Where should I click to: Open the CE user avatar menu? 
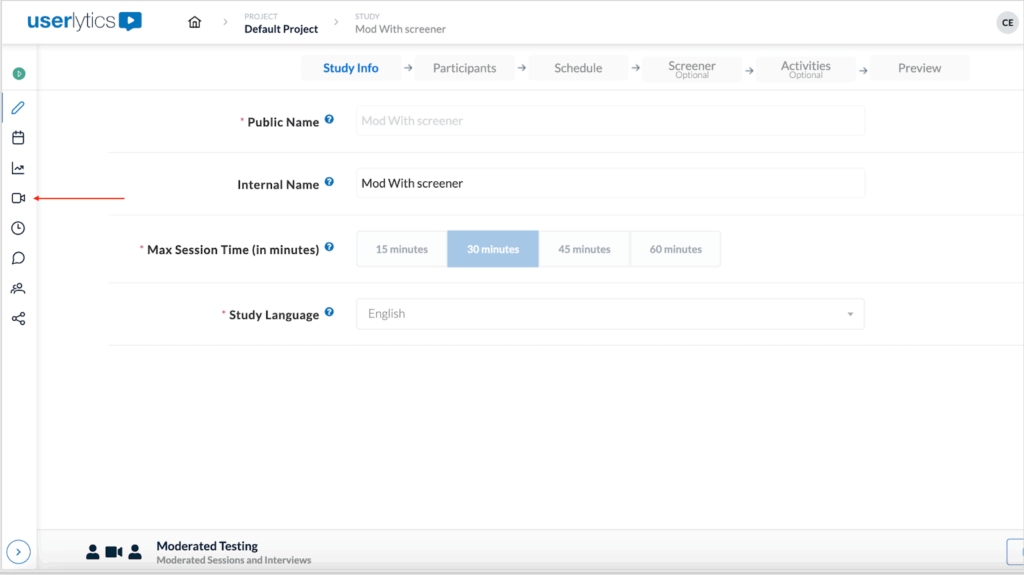click(1007, 22)
